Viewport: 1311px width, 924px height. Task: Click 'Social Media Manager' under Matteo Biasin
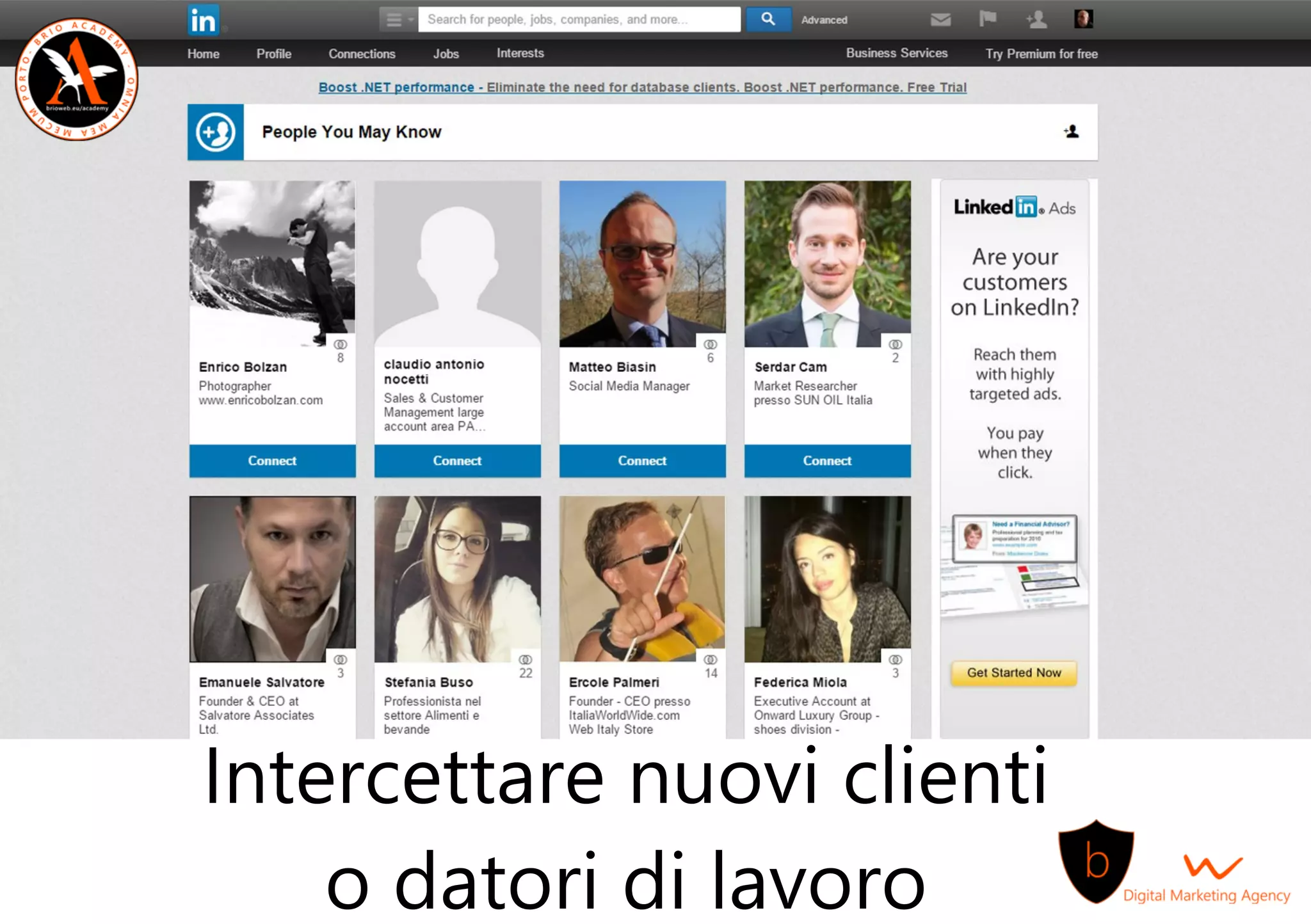(x=629, y=386)
